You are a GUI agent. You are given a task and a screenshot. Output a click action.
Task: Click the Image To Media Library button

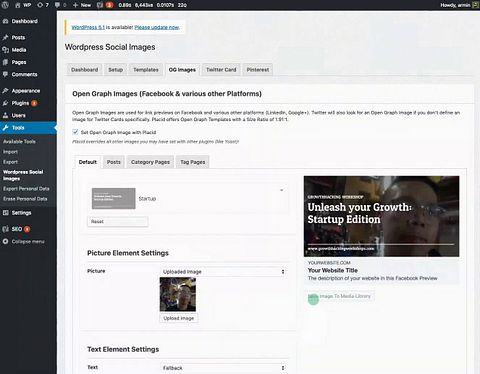click(340, 296)
